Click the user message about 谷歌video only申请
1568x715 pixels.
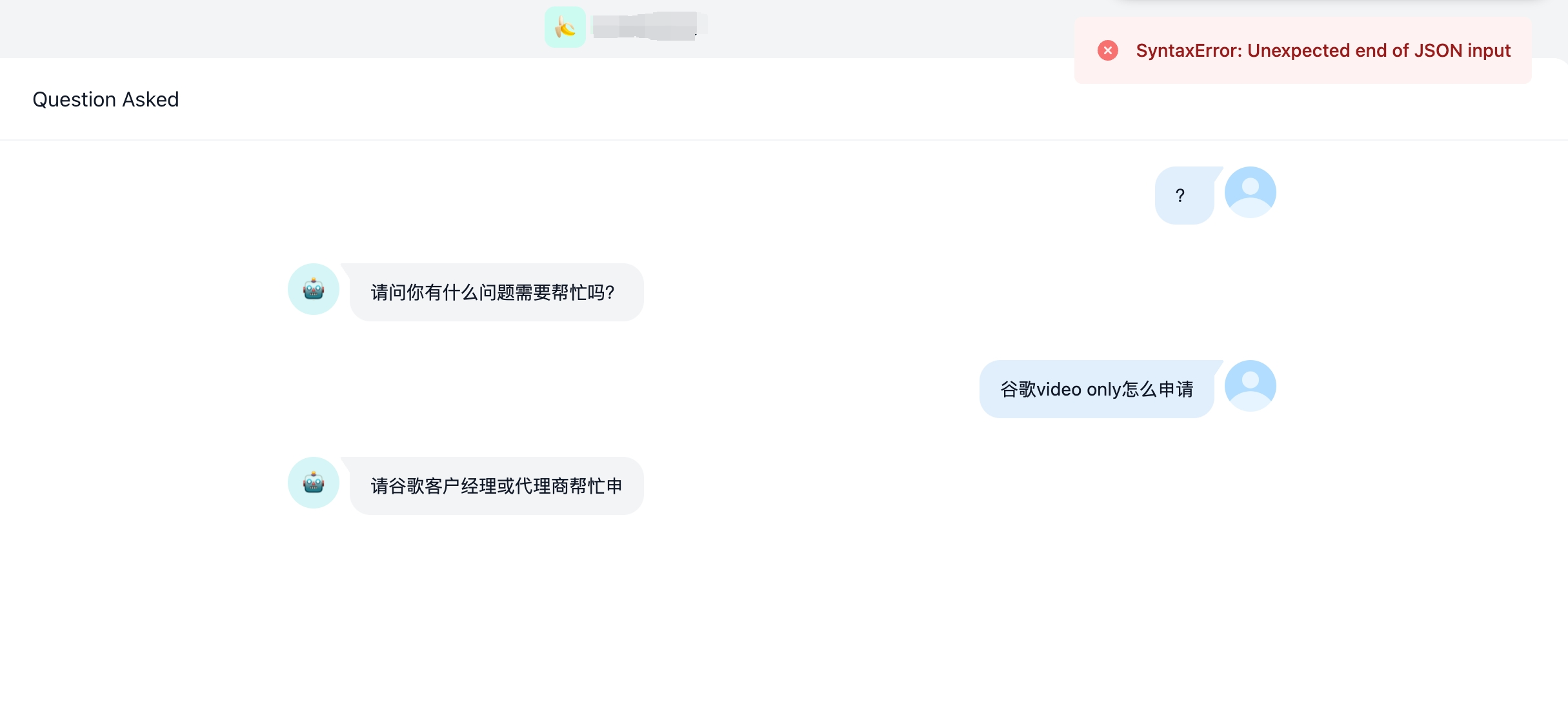(x=1096, y=388)
